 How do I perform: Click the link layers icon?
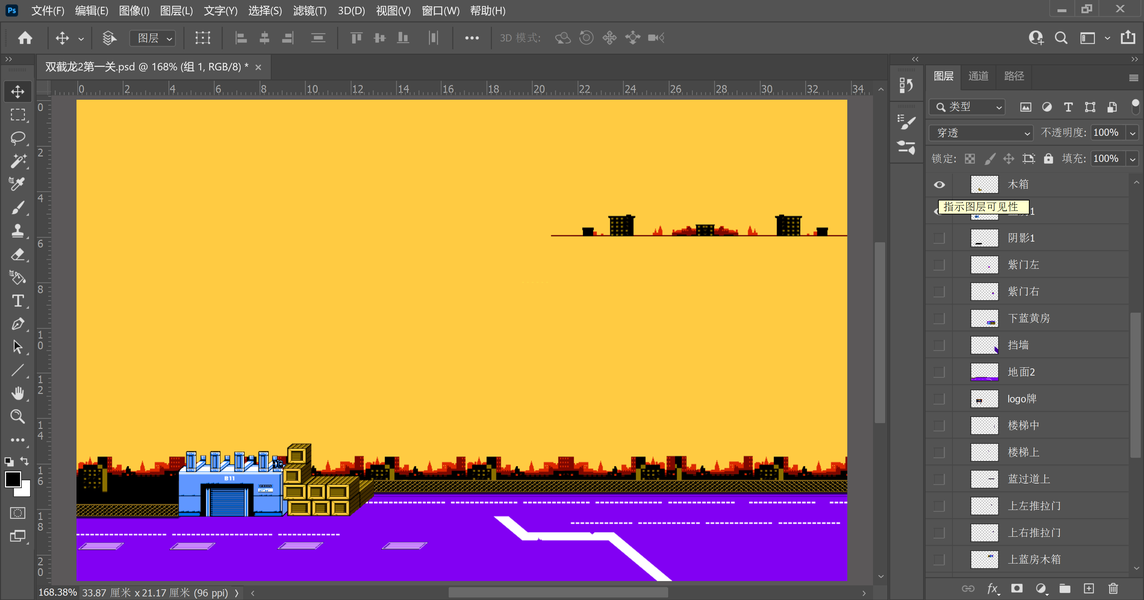[968, 588]
